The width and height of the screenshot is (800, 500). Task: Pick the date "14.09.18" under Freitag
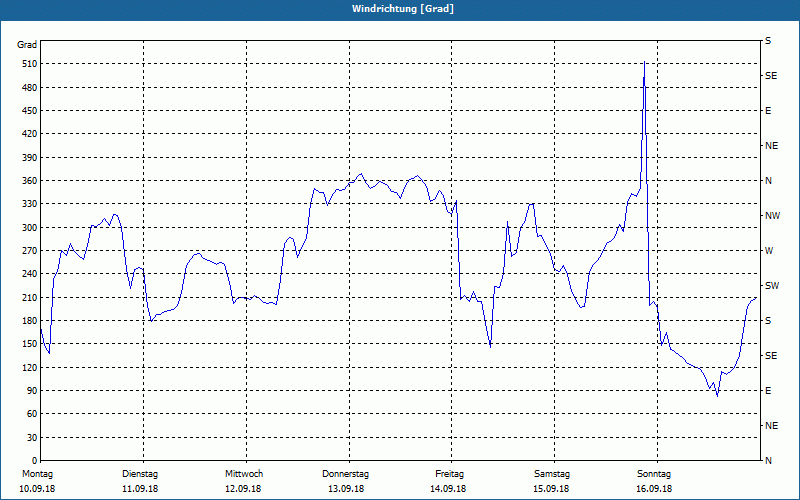pos(448,489)
